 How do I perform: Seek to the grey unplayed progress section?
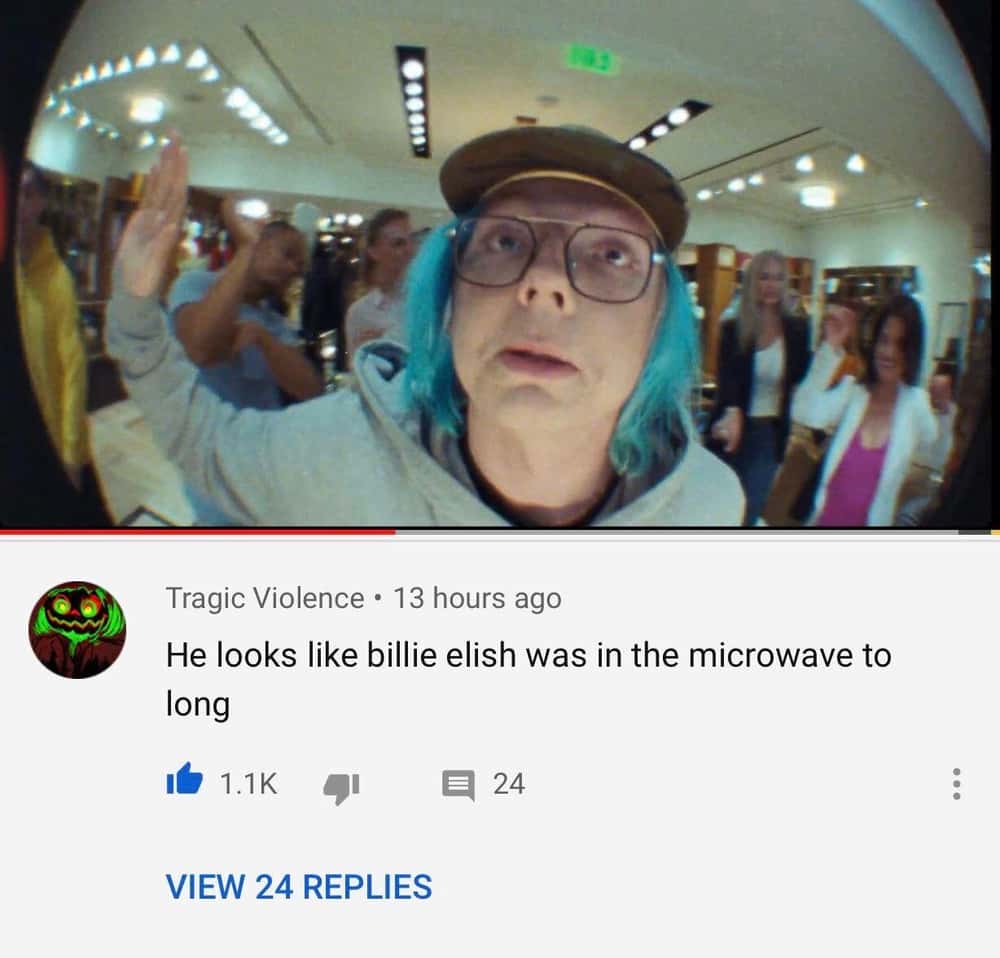[676, 531]
